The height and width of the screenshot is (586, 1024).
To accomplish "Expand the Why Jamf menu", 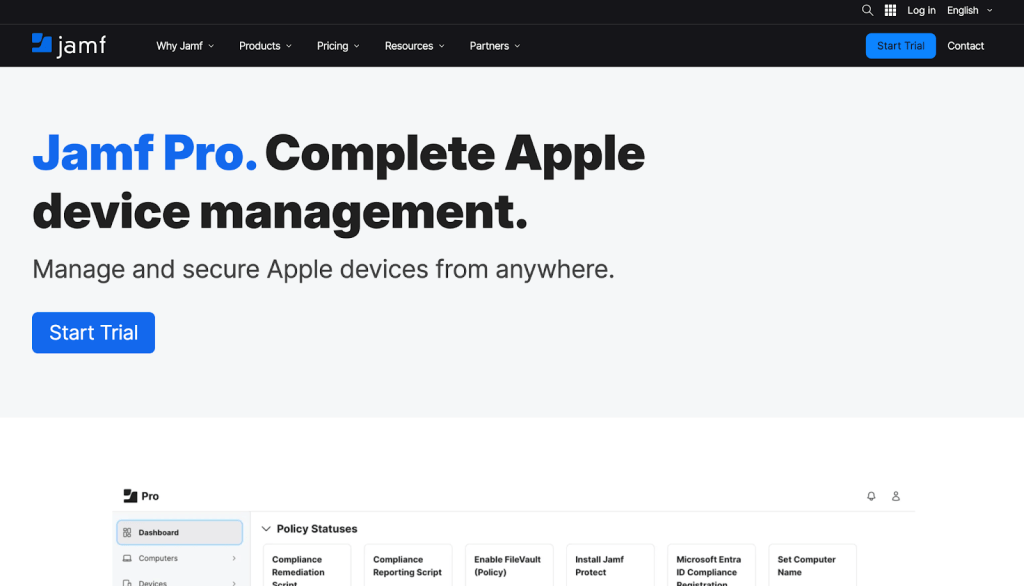I will [x=185, y=46].
